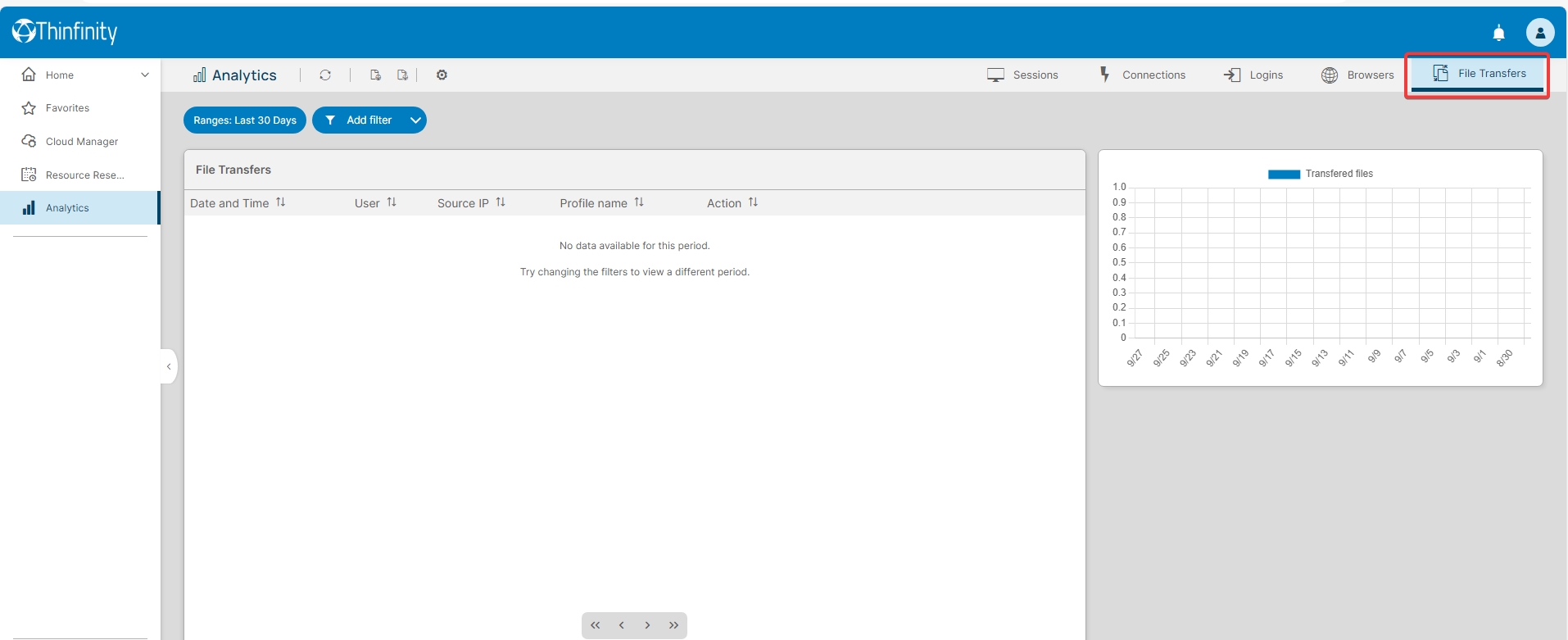Open the notifications bell

click(1498, 33)
